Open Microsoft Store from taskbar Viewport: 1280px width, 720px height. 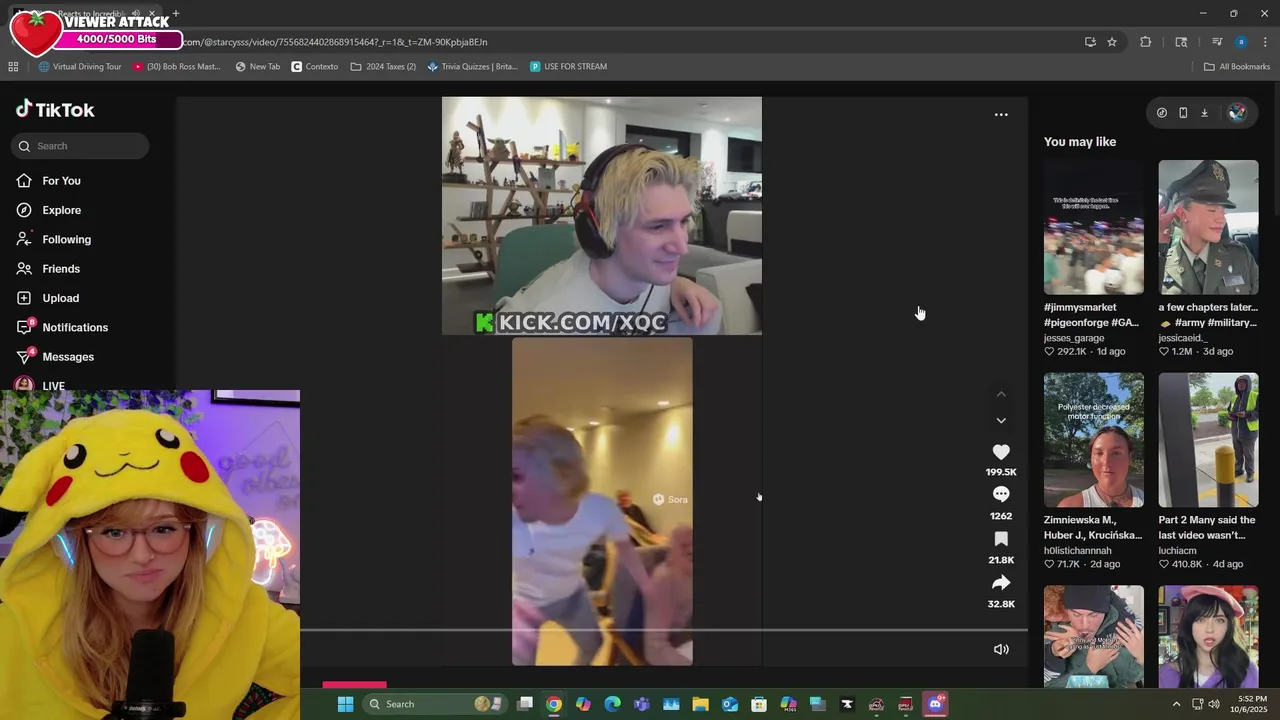pos(759,704)
